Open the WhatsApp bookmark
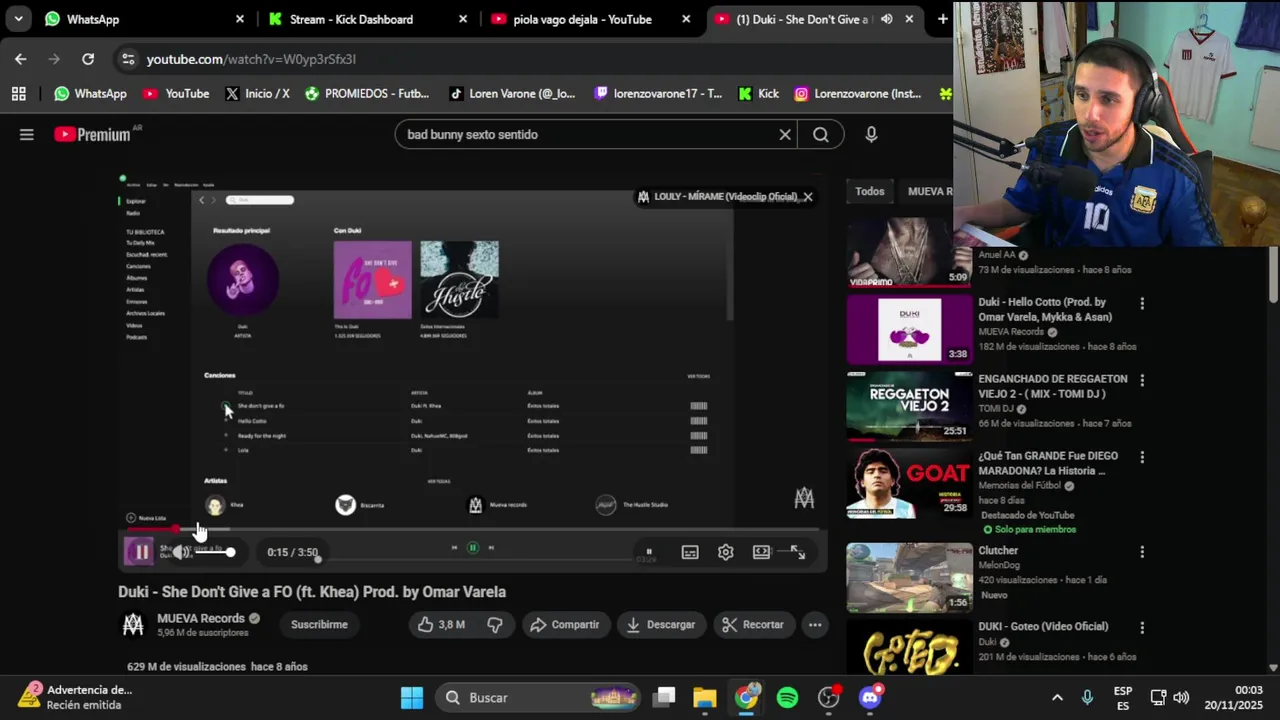The image size is (1280, 720). point(91,93)
